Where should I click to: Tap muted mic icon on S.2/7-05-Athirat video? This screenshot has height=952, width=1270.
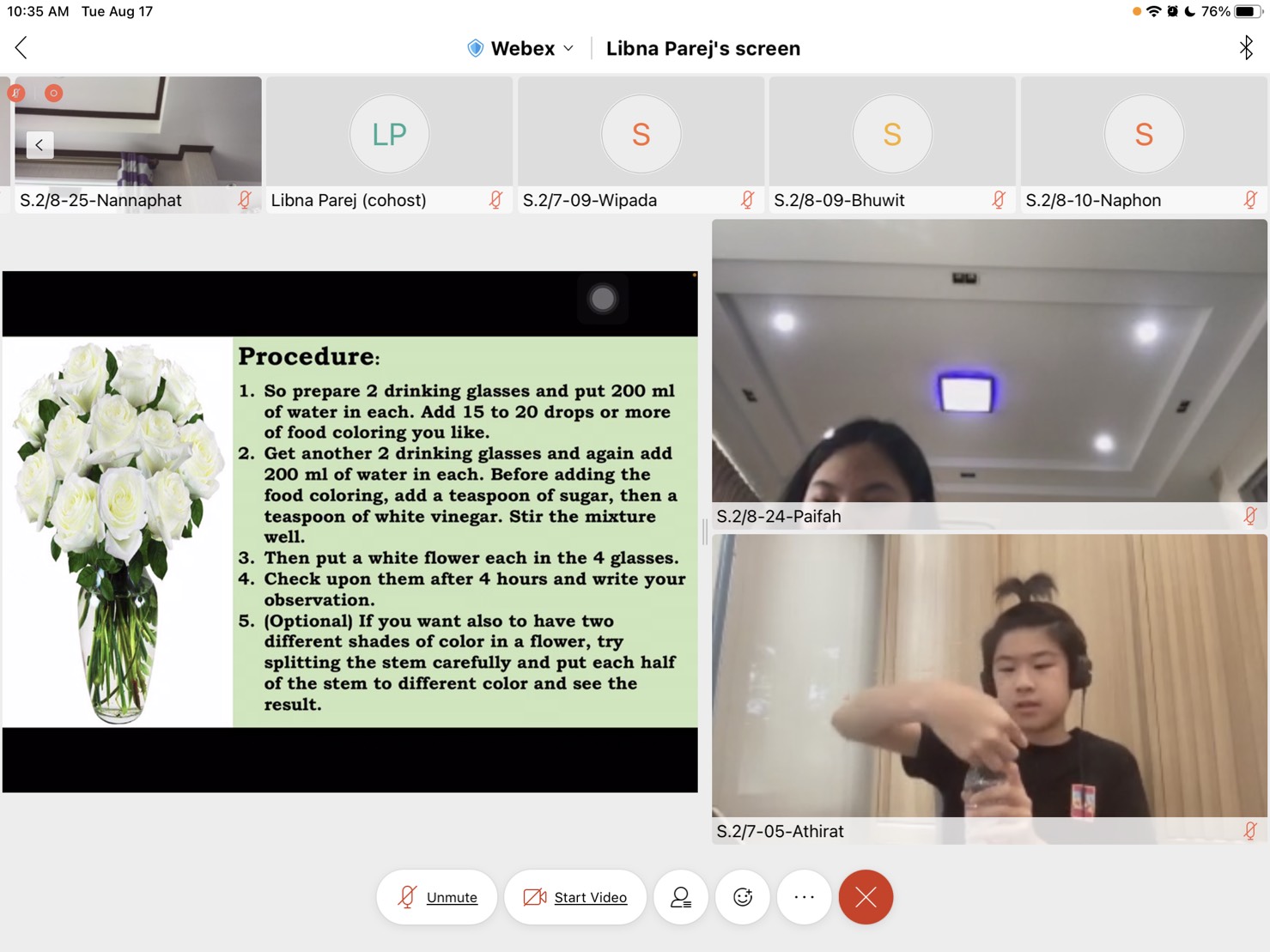[1250, 831]
